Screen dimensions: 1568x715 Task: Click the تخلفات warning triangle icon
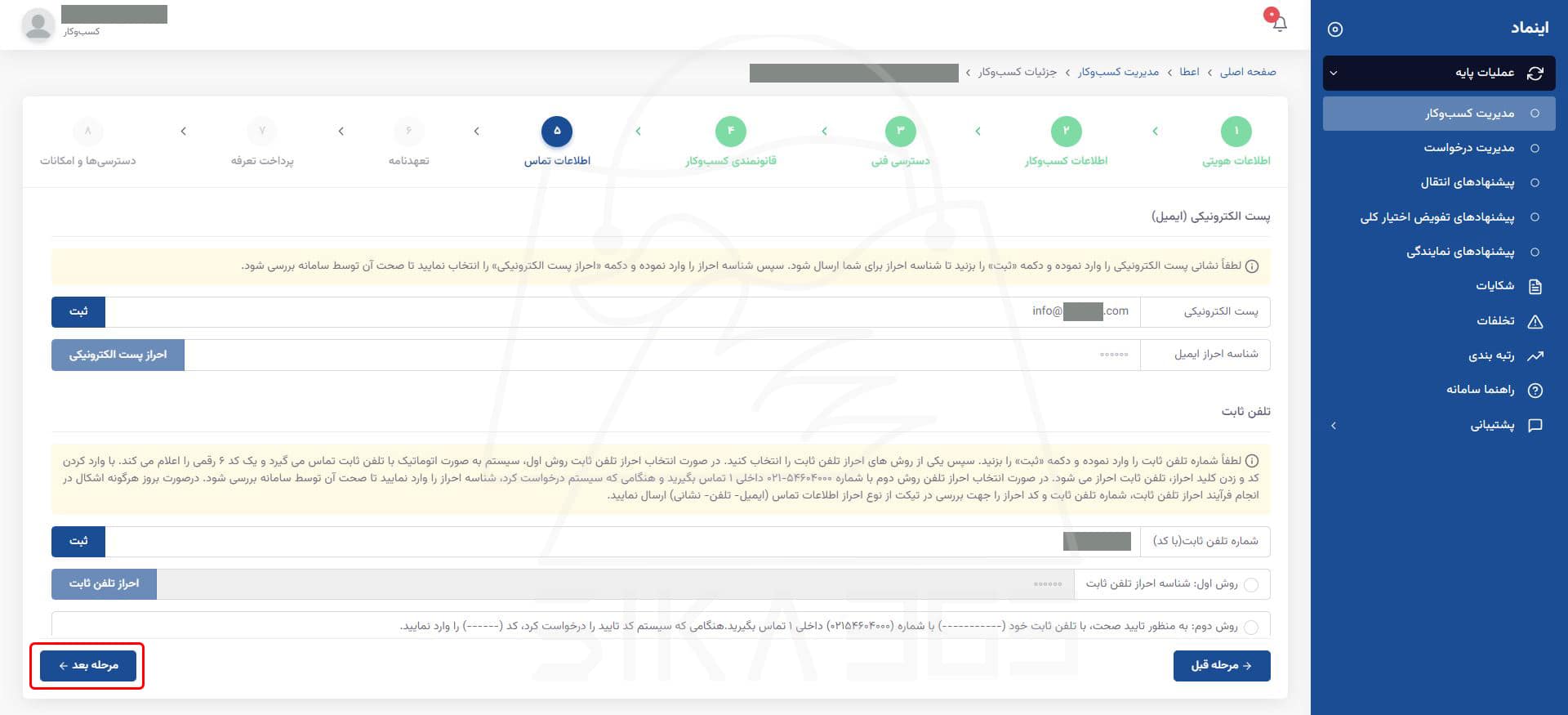pyautogui.click(x=1535, y=321)
